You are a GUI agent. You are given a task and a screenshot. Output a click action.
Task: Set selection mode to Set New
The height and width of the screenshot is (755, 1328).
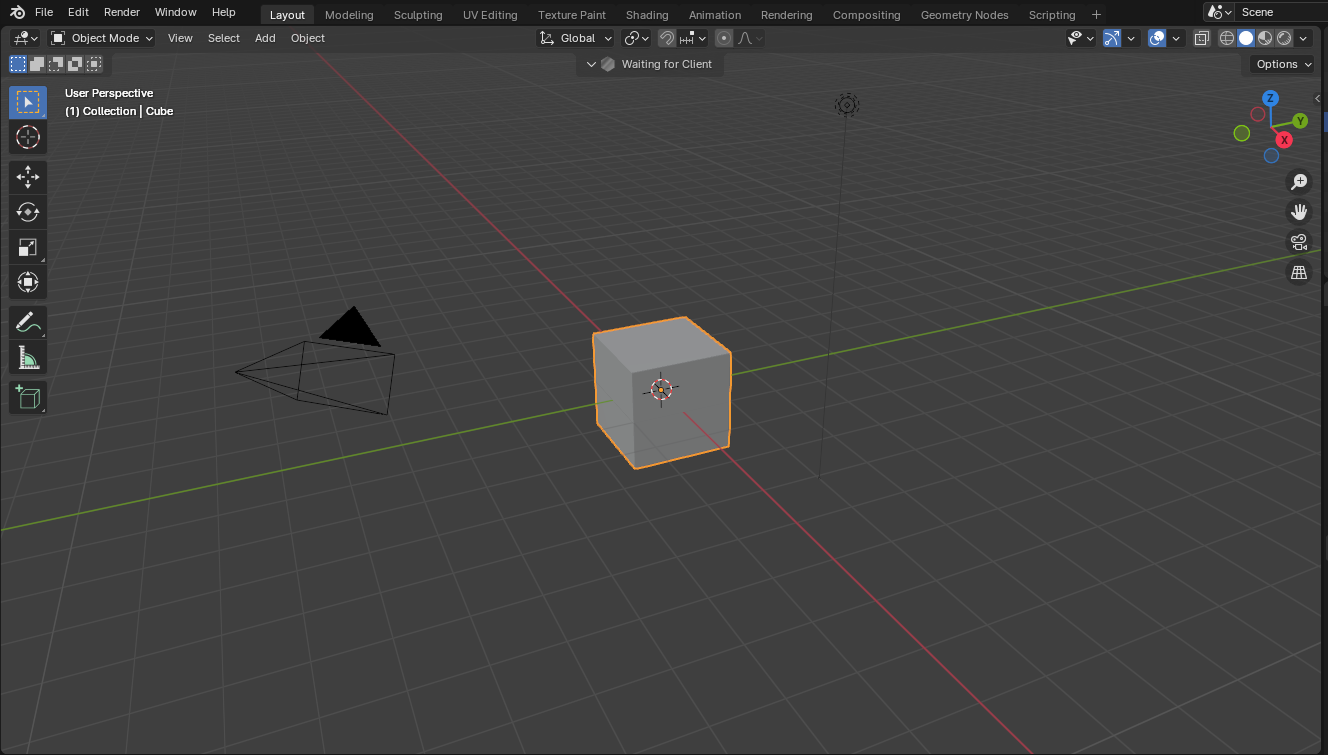pyautogui.click(x=18, y=64)
